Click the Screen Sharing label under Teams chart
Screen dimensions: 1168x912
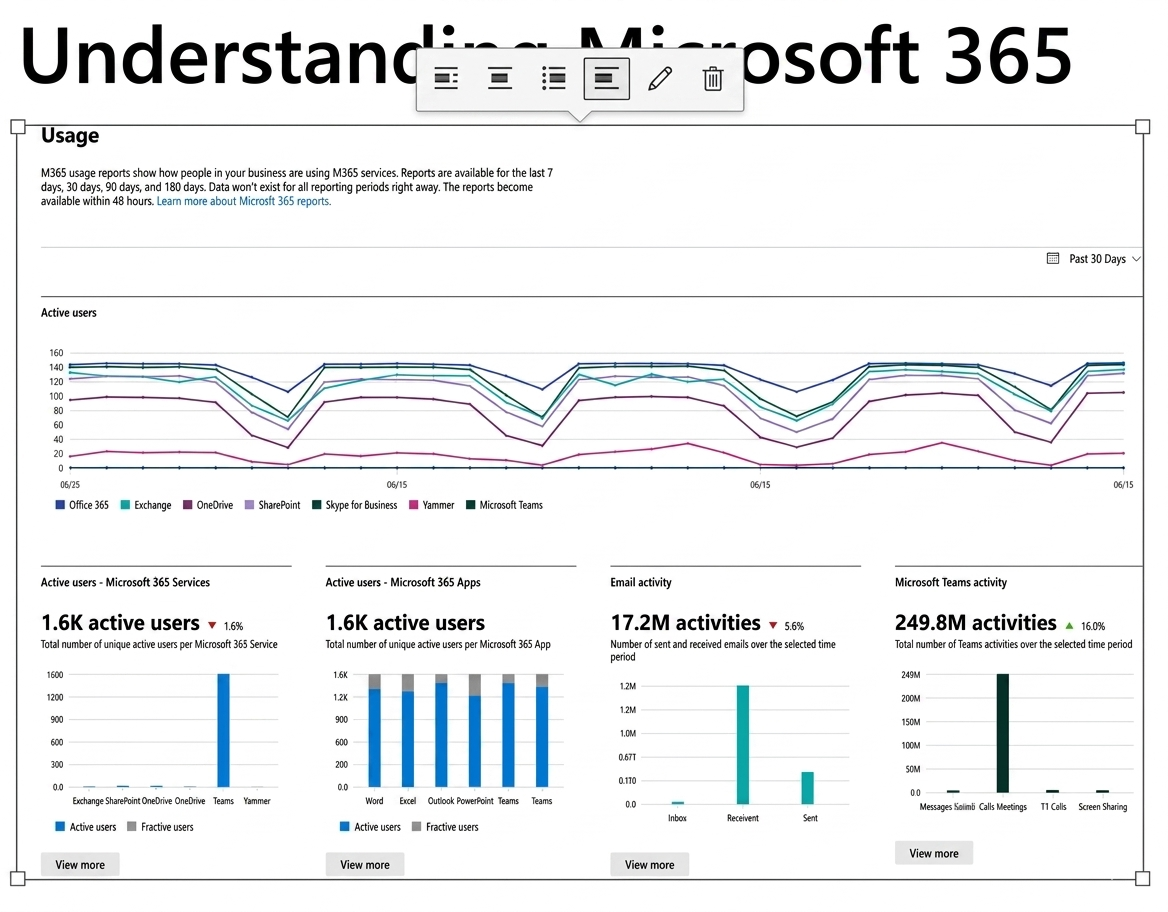(1102, 807)
